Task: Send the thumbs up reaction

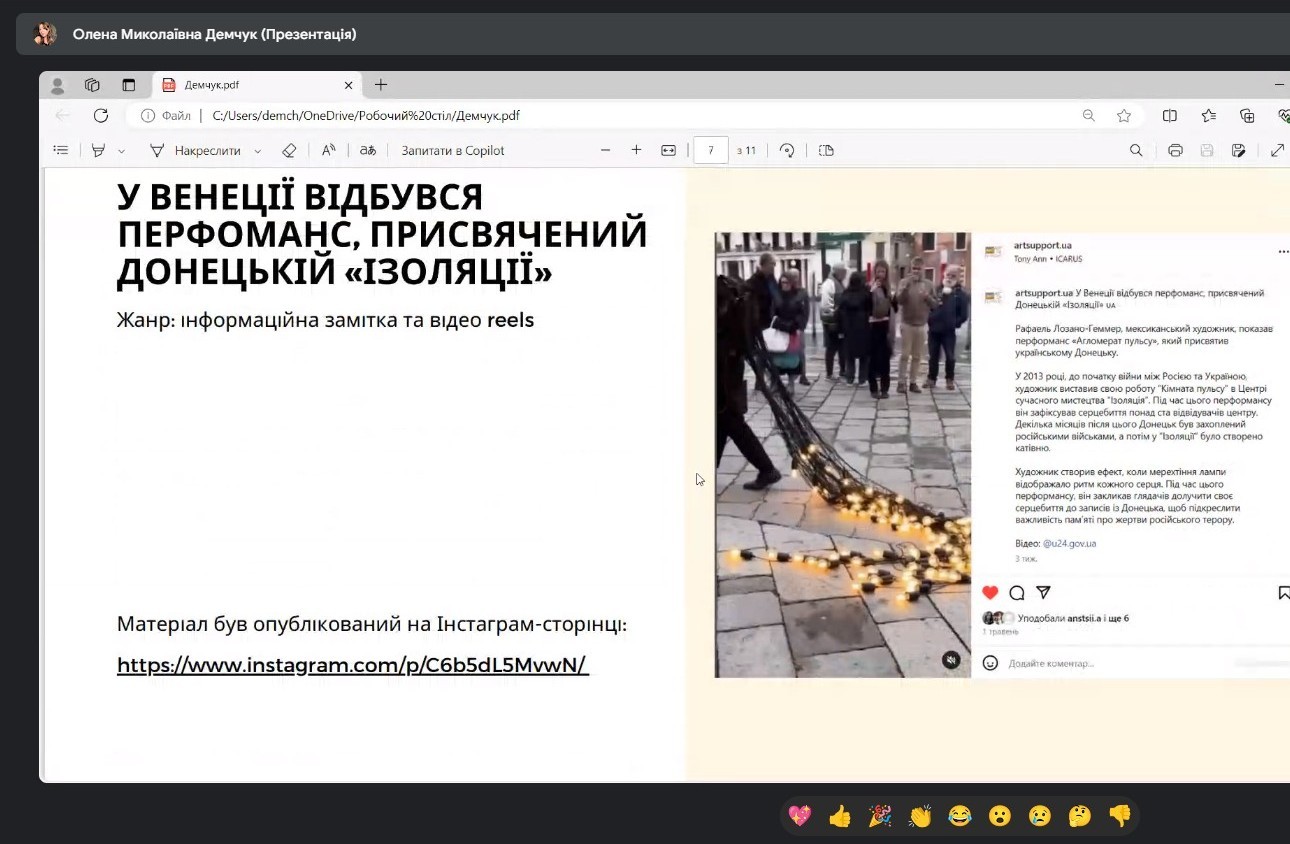Action: [840, 816]
